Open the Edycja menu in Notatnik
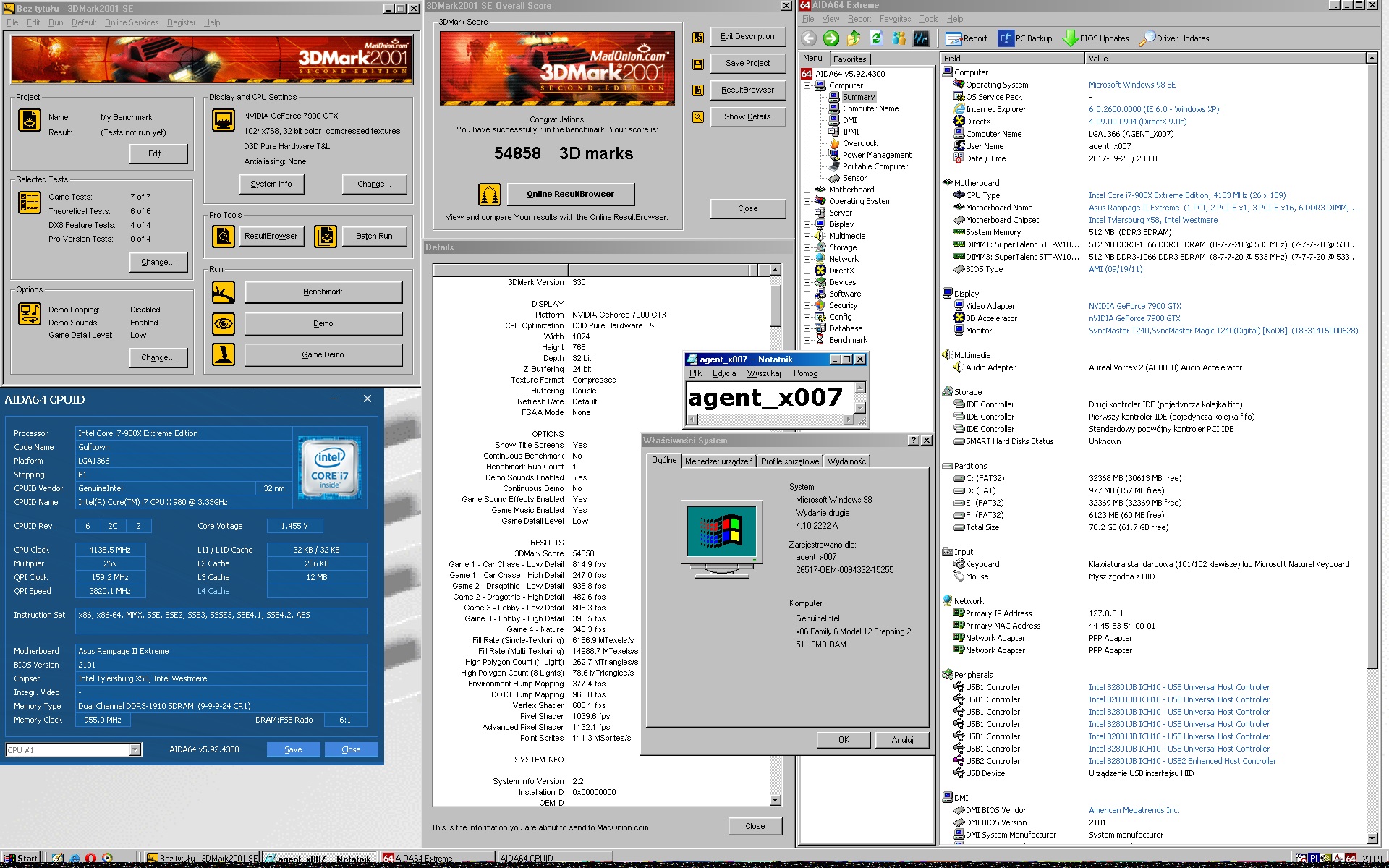Image resolution: width=1389 pixels, height=868 pixels. [x=724, y=373]
